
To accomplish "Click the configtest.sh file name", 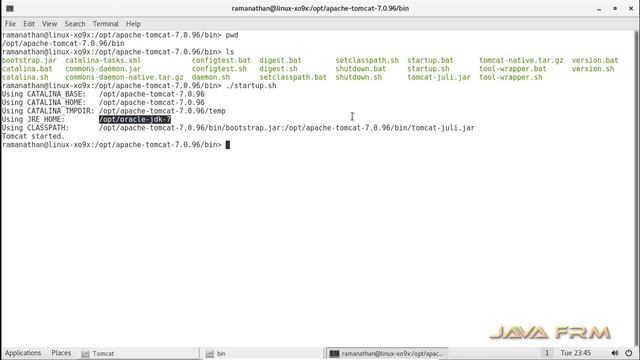I will (219, 69).
